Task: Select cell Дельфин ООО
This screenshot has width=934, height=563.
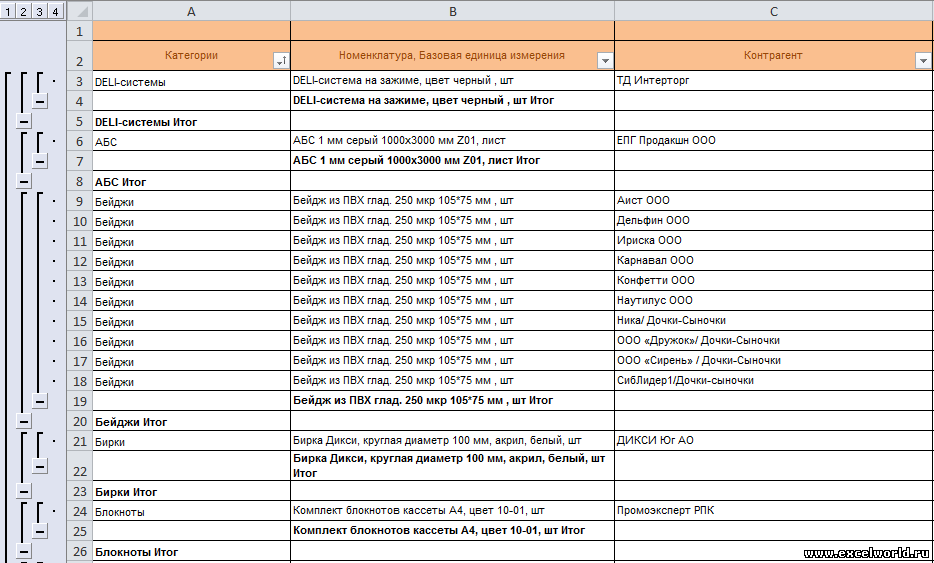Action: click(774, 220)
